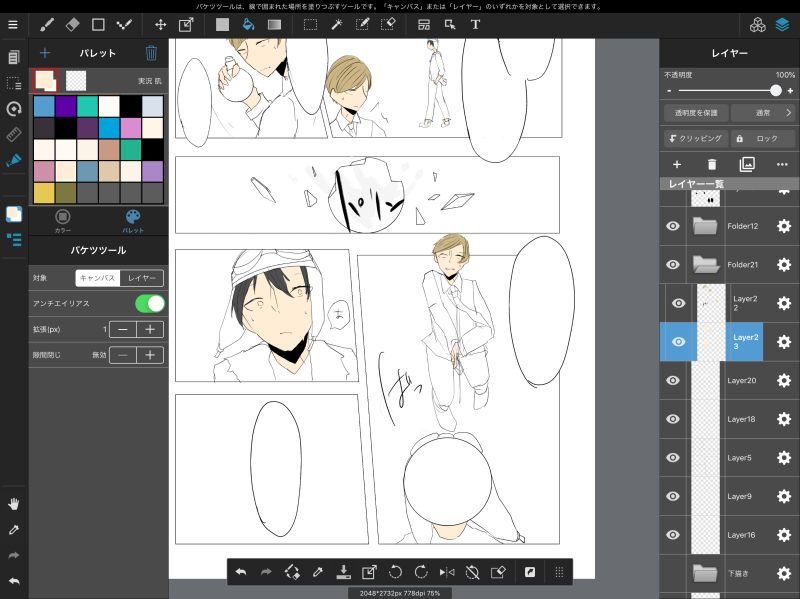The width and height of the screenshot is (800, 599).
Task: Hide Layer5 visibility
Action: 673,458
